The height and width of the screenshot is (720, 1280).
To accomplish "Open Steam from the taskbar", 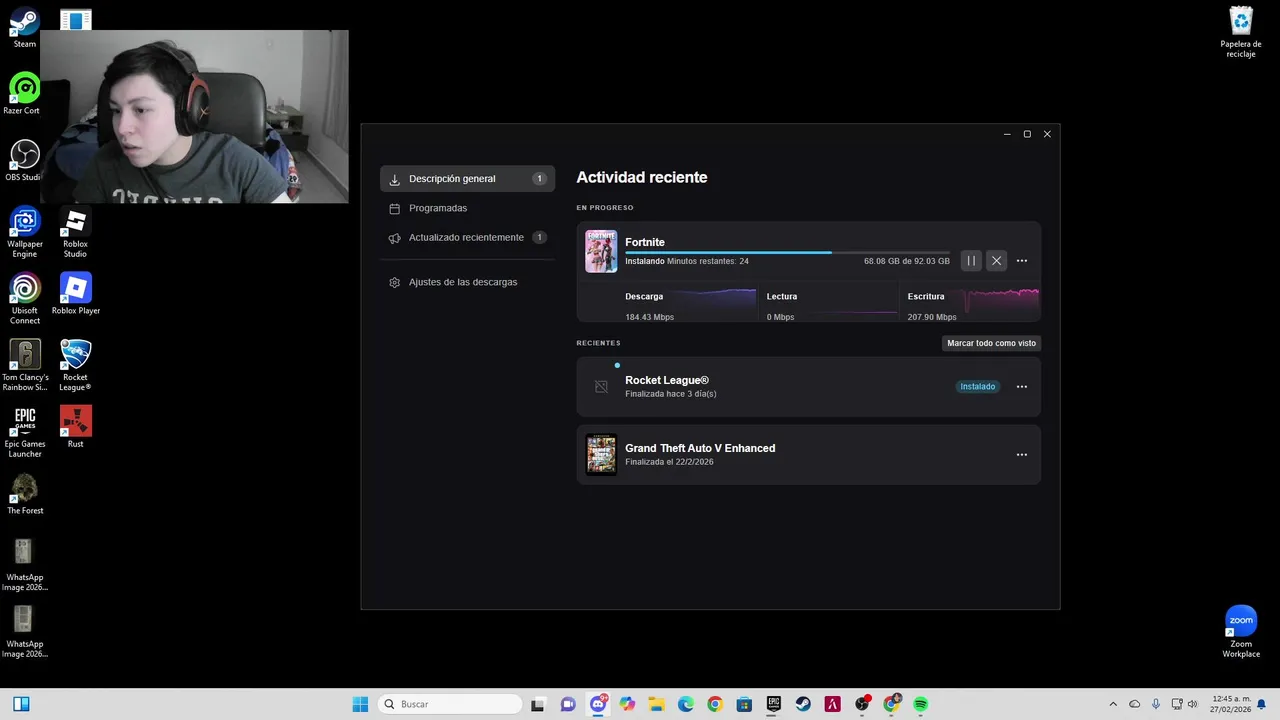I will 803,704.
